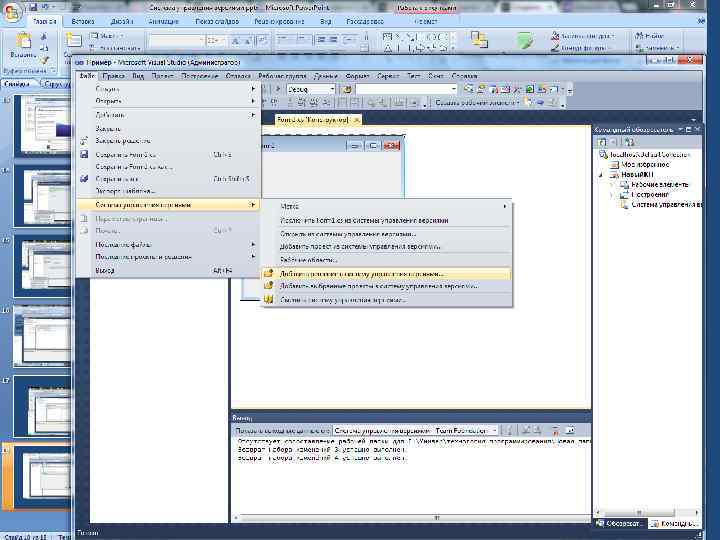Open the 'Правка' menu in Visual Studio
This screenshot has height=540, width=720.
(x=113, y=76)
